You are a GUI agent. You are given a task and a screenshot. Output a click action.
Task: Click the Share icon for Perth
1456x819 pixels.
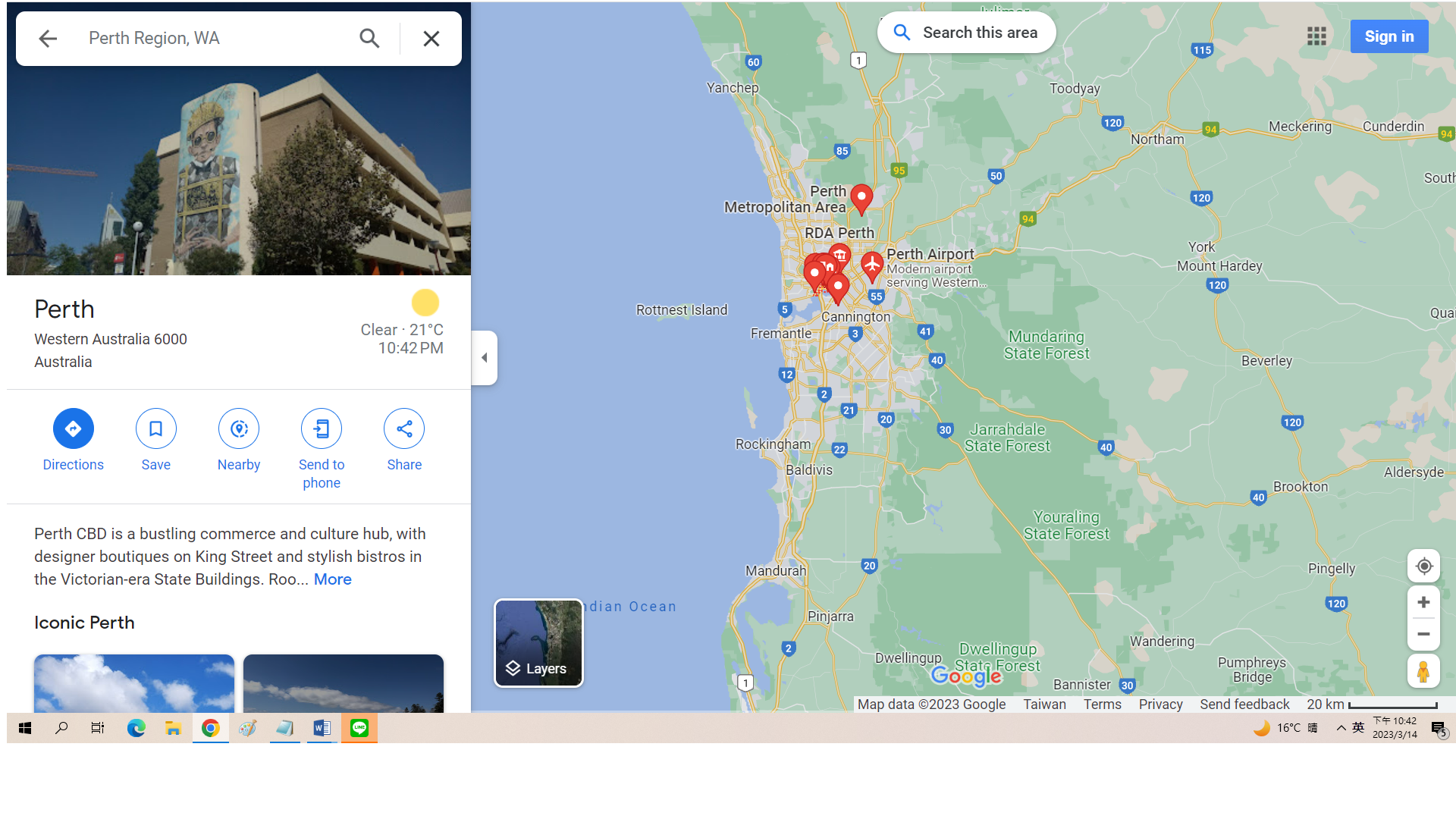(x=404, y=428)
